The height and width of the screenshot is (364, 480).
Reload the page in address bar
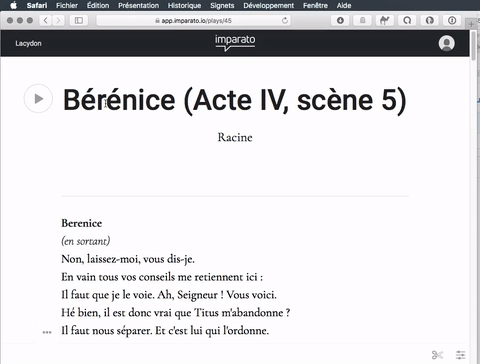pos(285,21)
